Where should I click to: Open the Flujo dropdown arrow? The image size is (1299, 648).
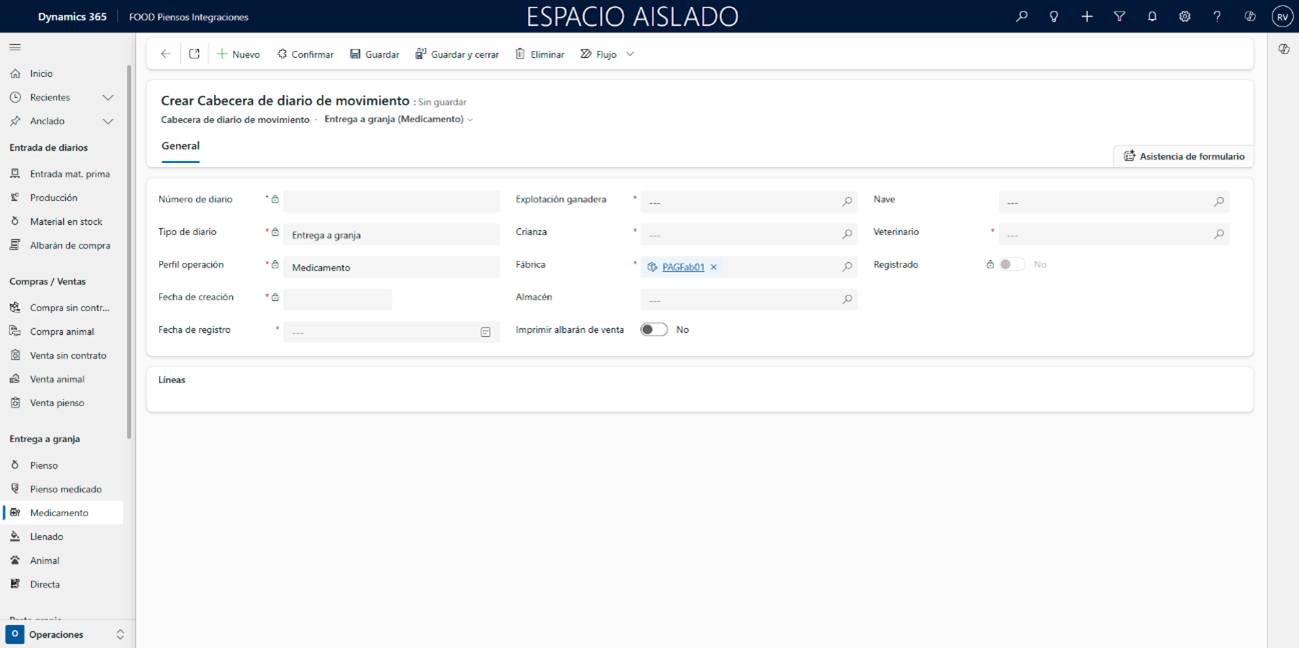click(x=630, y=54)
